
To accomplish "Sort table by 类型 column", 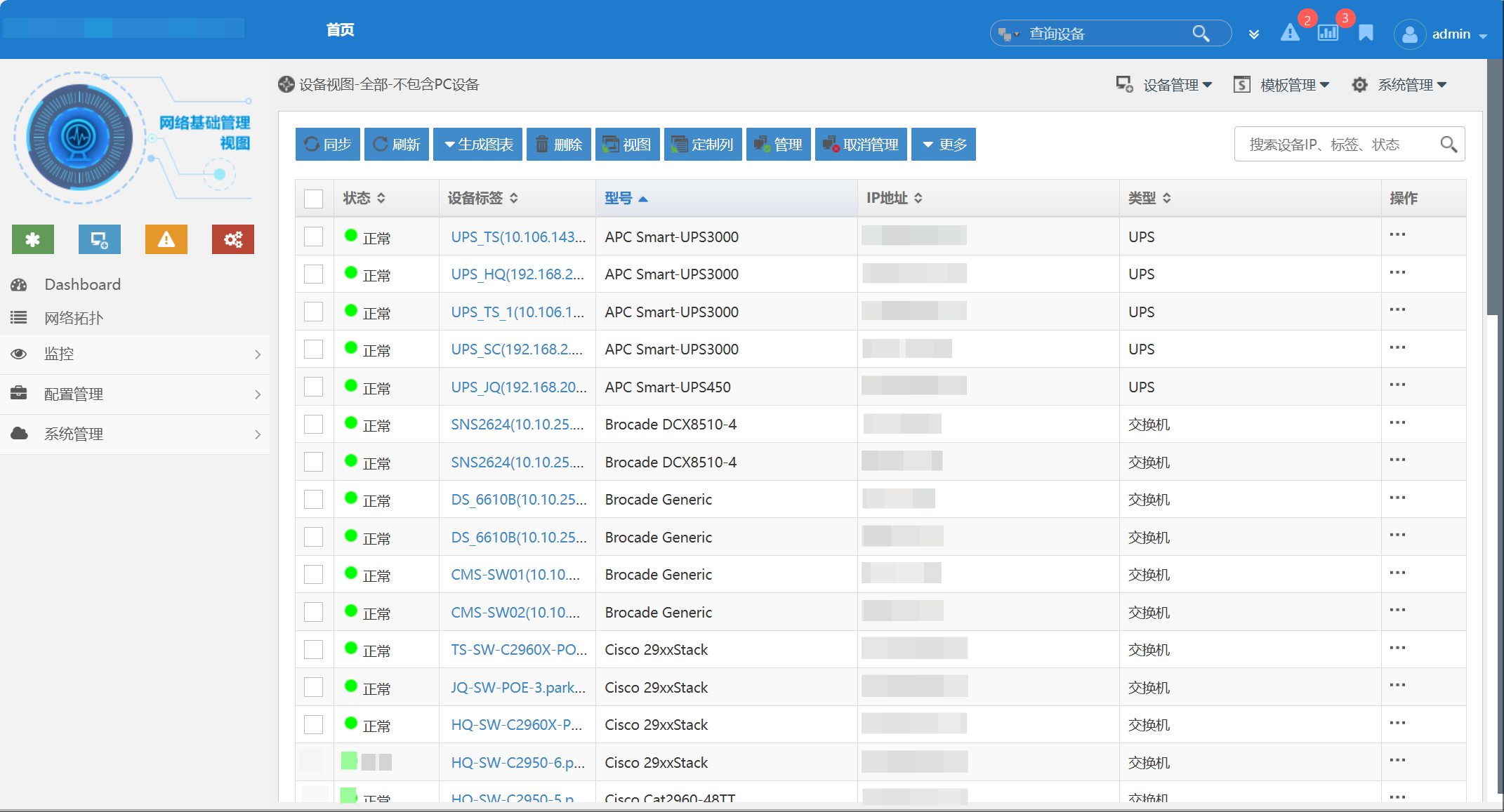I will pos(1149,199).
